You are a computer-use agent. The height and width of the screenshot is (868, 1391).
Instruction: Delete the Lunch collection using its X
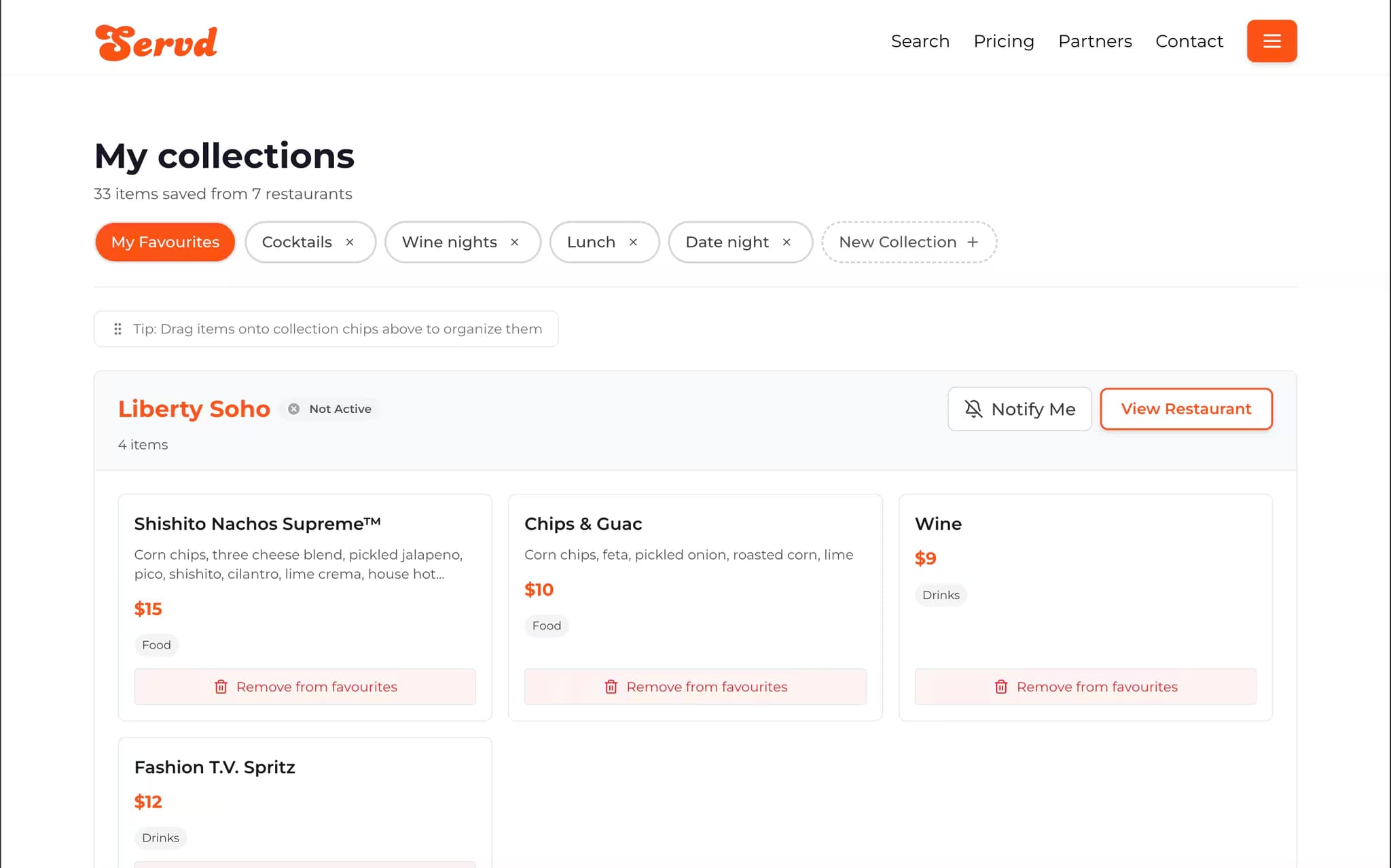pyautogui.click(x=633, y=242)
